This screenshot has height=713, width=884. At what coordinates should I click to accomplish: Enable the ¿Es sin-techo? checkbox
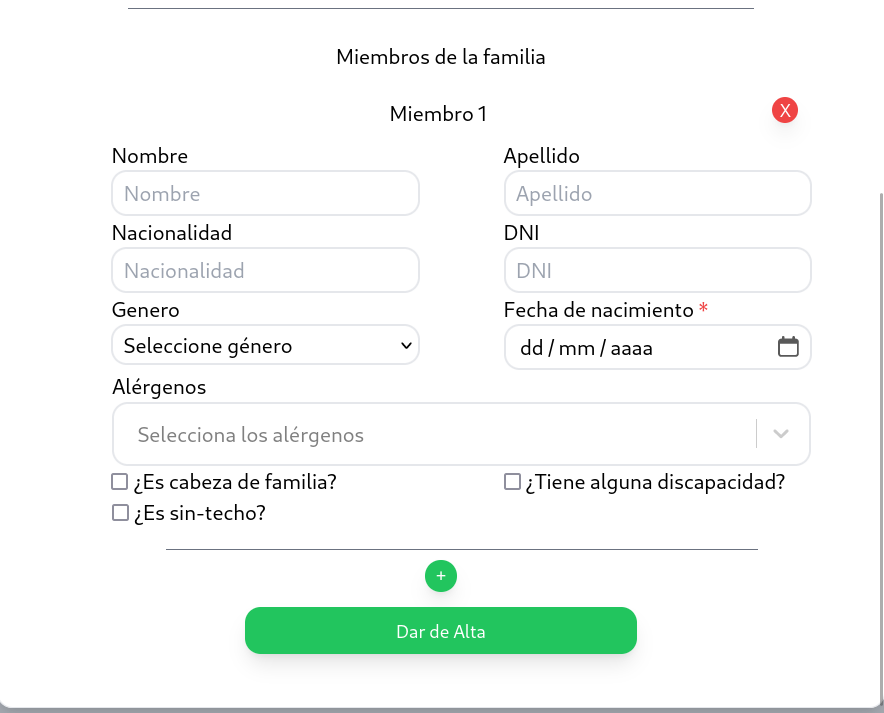(x=120, y=513)
